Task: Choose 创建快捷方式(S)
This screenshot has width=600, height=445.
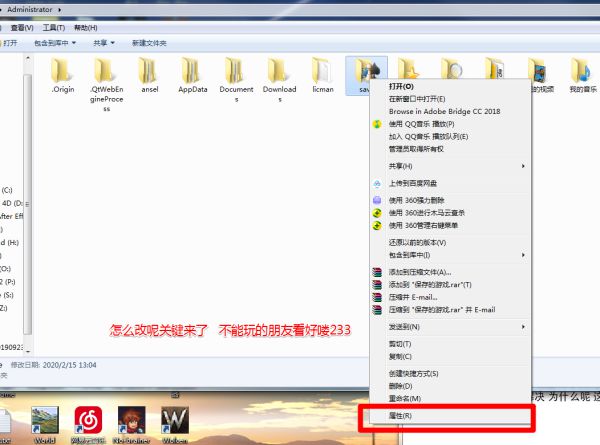Action: point(413,373)
